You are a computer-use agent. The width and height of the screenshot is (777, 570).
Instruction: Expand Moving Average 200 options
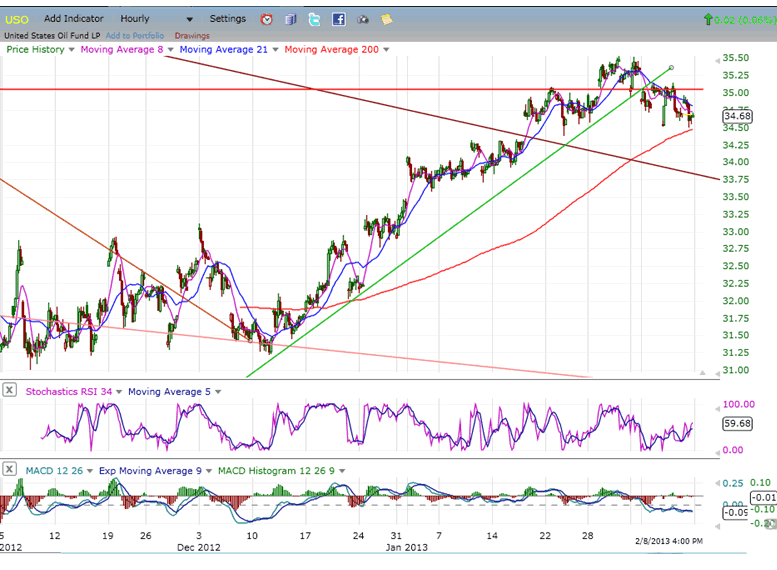click(x=386, y=49)
